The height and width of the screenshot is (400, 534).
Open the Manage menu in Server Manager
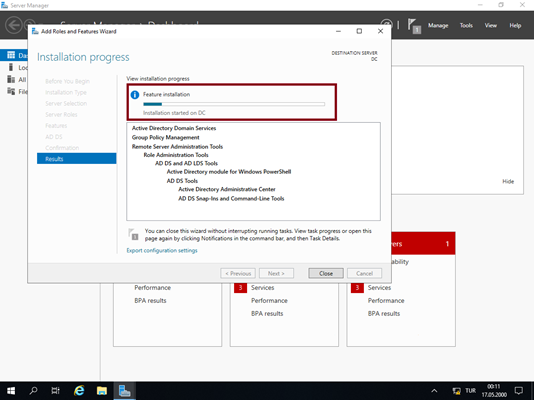[x=438, y=26]
